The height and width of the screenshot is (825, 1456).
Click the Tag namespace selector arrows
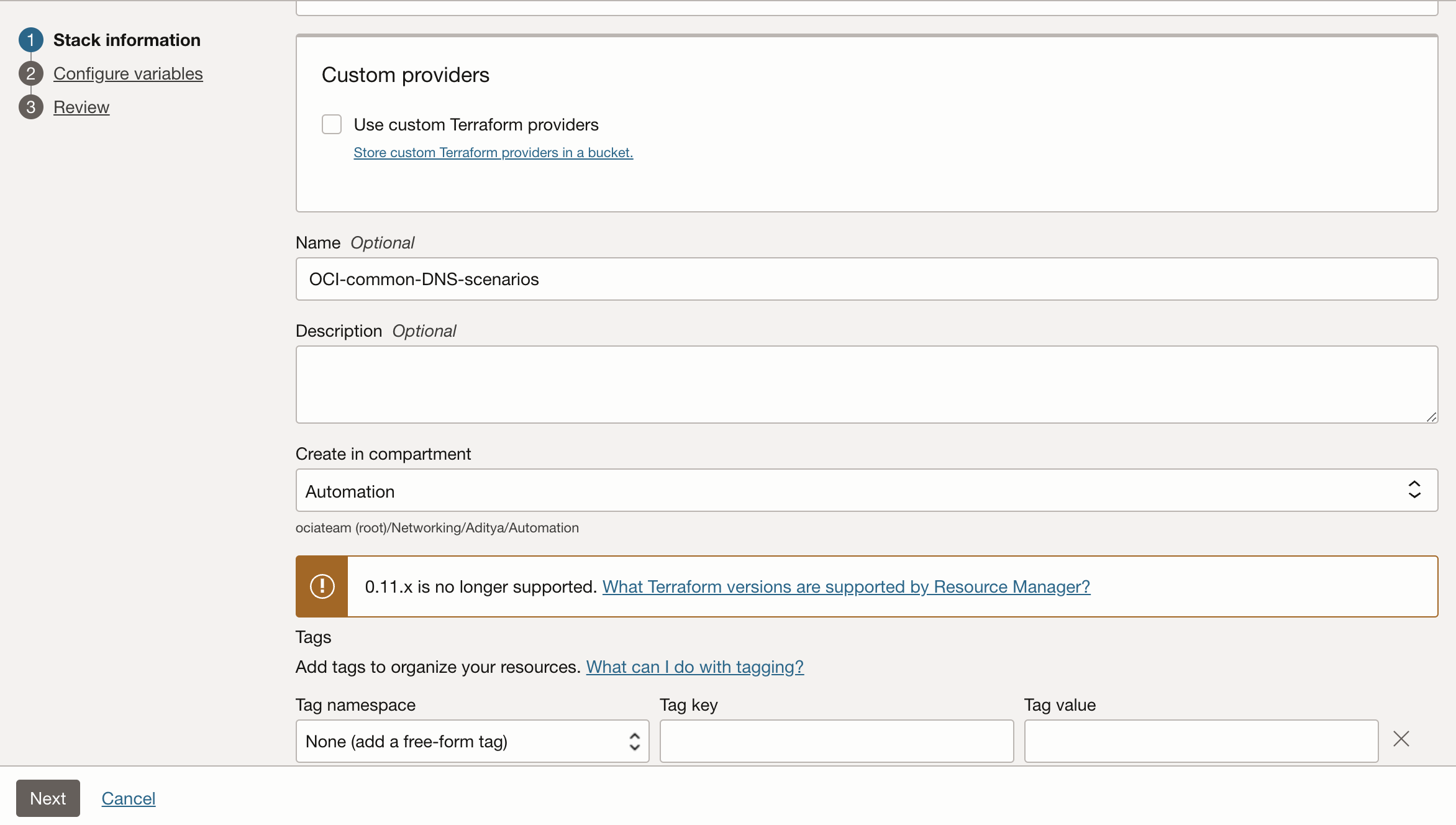click(634, 741)
